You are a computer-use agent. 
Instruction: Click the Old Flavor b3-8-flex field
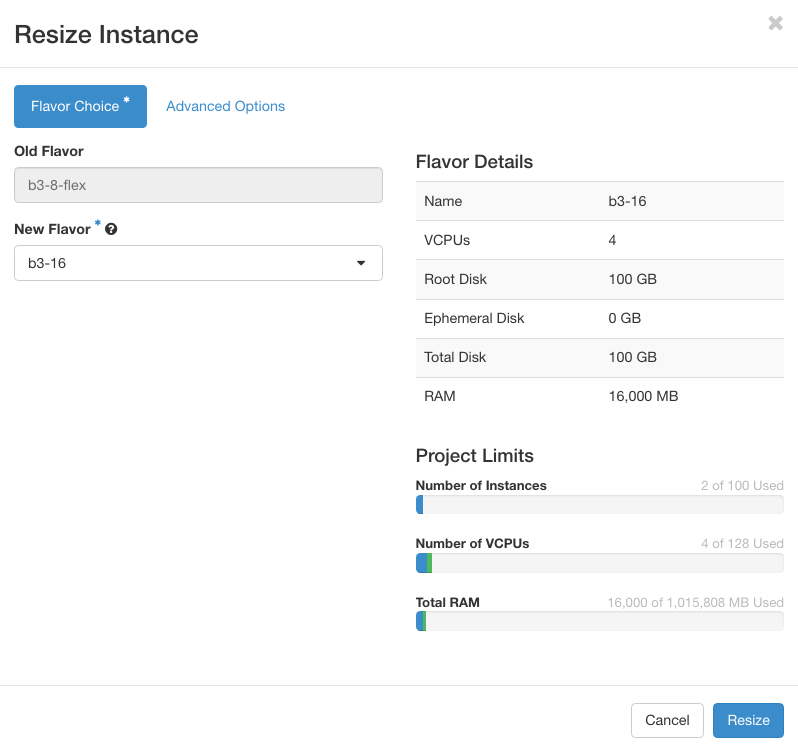click(x=198, y=185)
